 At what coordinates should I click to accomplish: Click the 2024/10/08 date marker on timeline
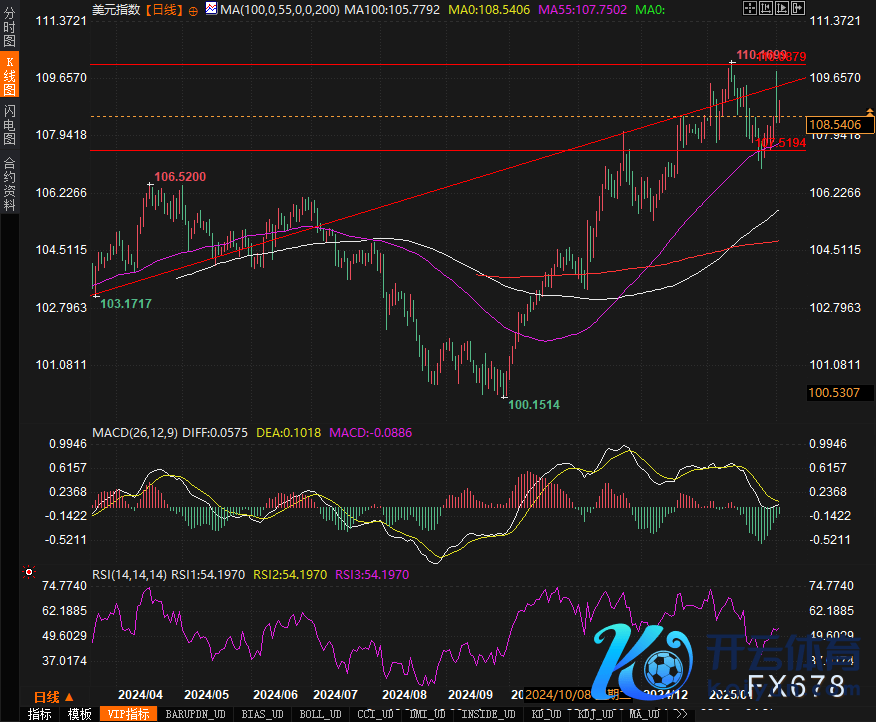(555, 694)
